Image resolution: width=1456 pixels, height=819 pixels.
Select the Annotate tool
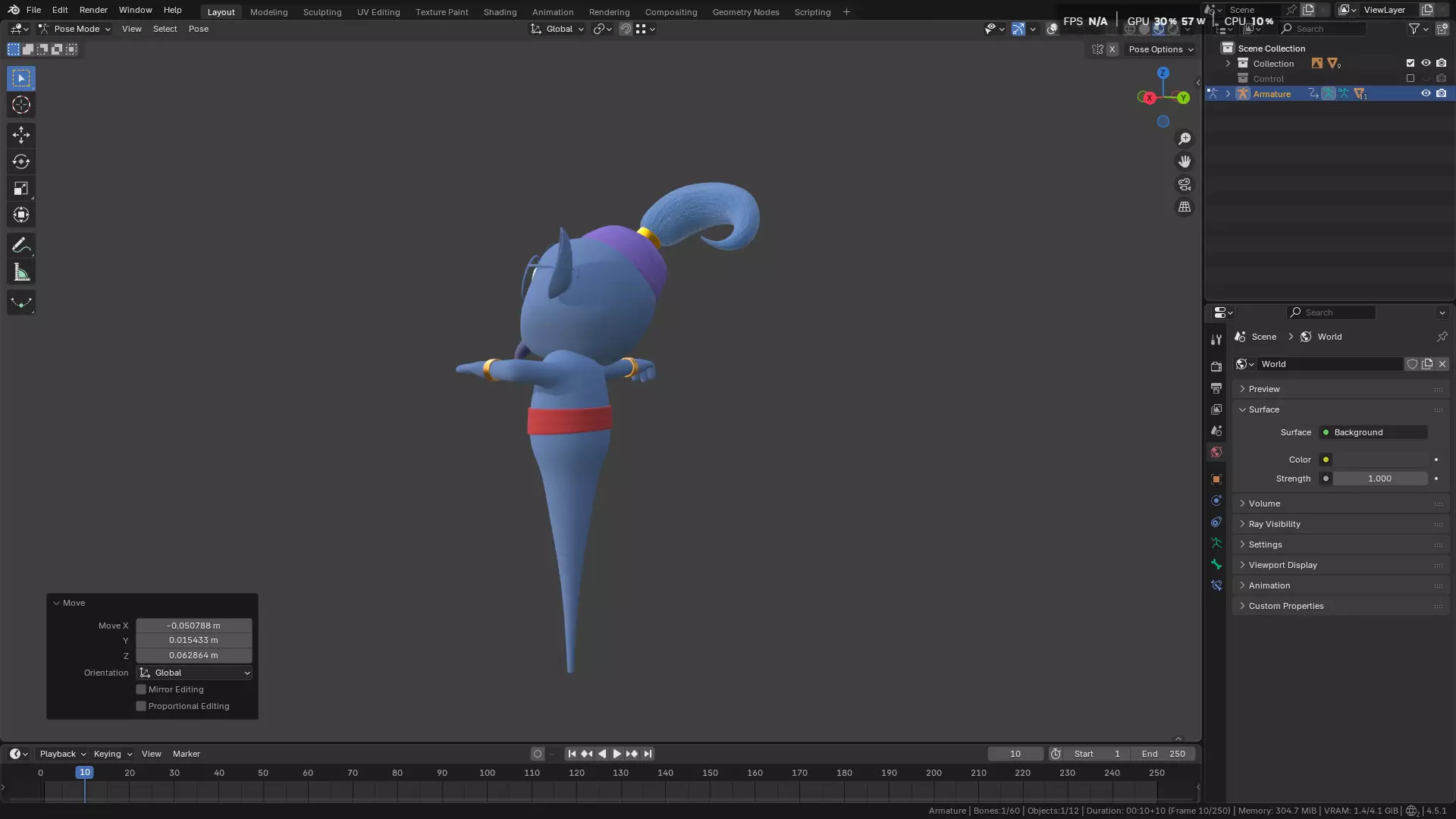click(21, 245)
